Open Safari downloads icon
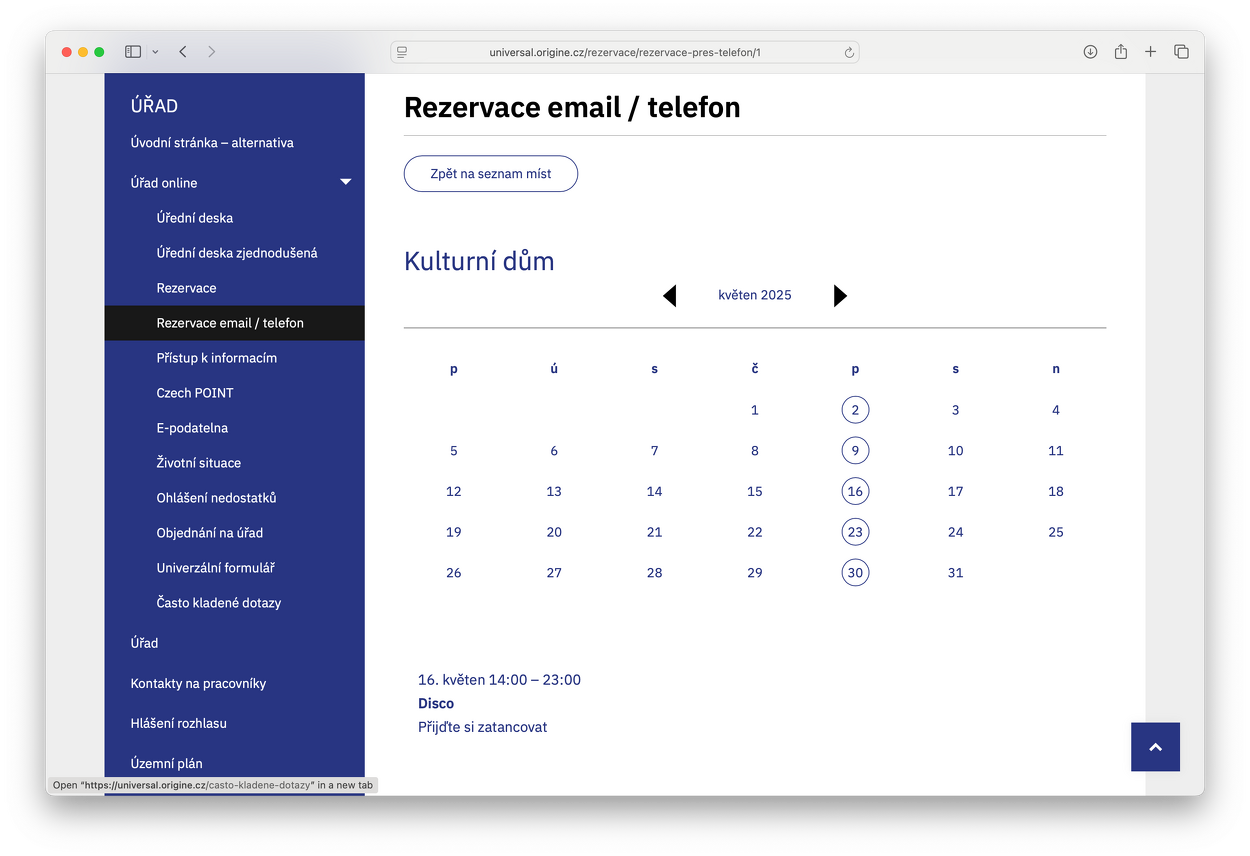1250x856 pixels. click(1090, 52)
